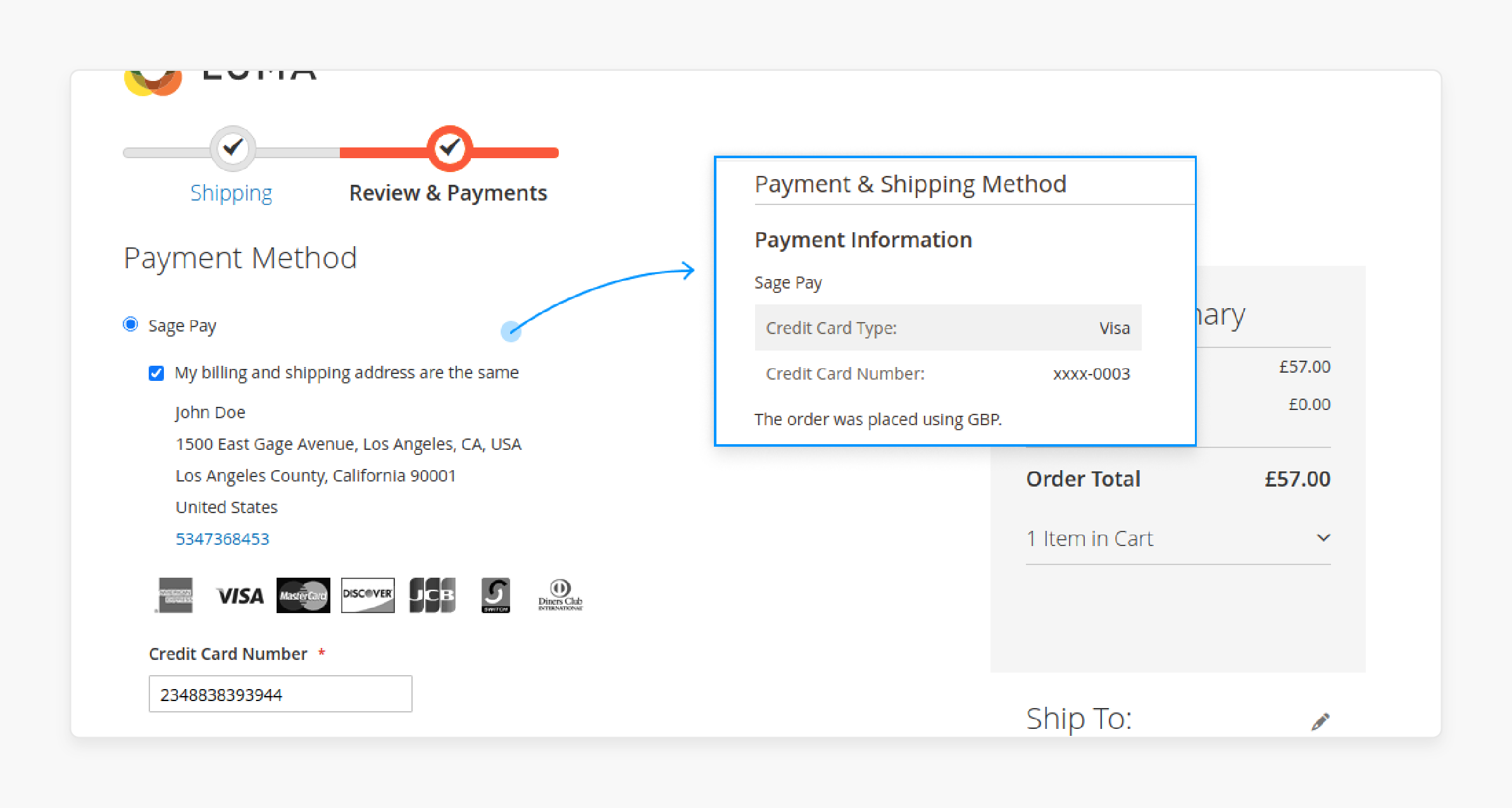Click the MasterCard logo

(x=303, y=595)
